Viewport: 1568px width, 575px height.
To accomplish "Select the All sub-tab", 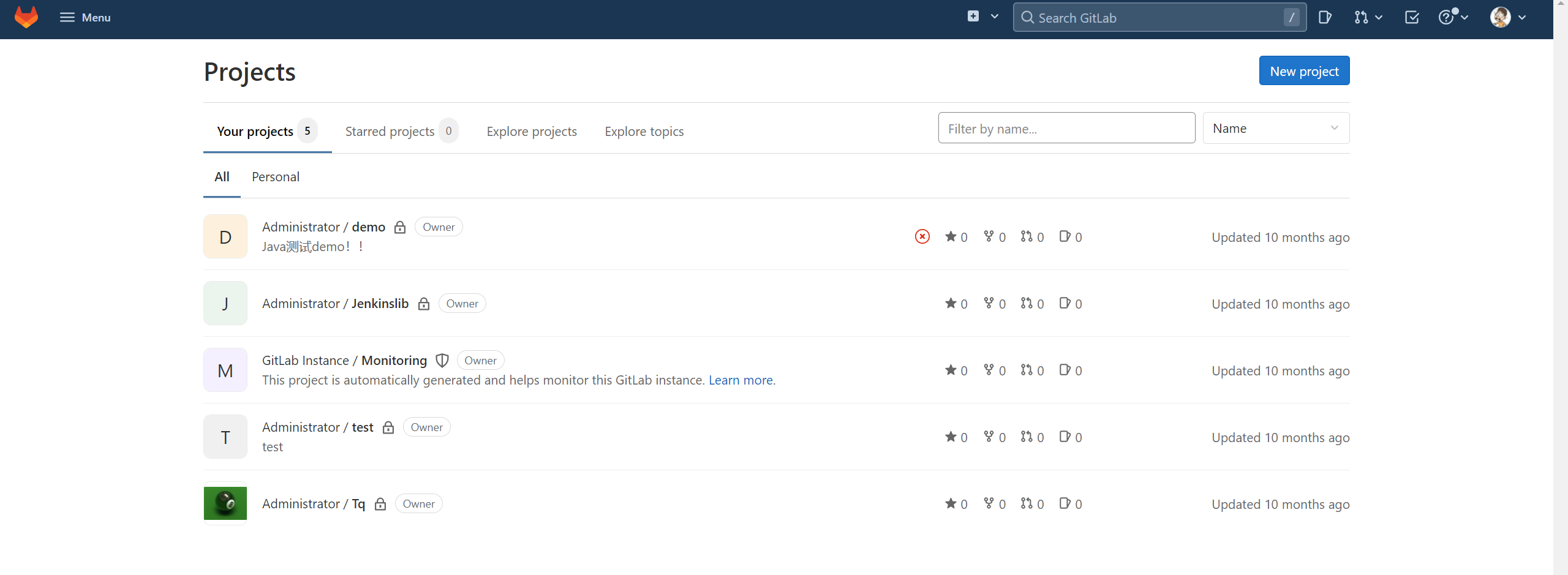I will click(x=222, y=177).
